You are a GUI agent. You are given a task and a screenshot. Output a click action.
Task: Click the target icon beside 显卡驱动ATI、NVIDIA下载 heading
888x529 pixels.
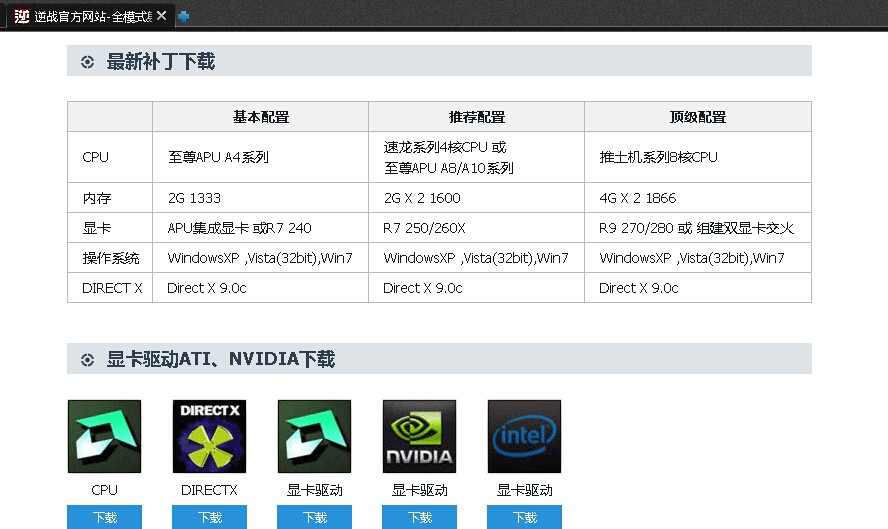(87, 360)
